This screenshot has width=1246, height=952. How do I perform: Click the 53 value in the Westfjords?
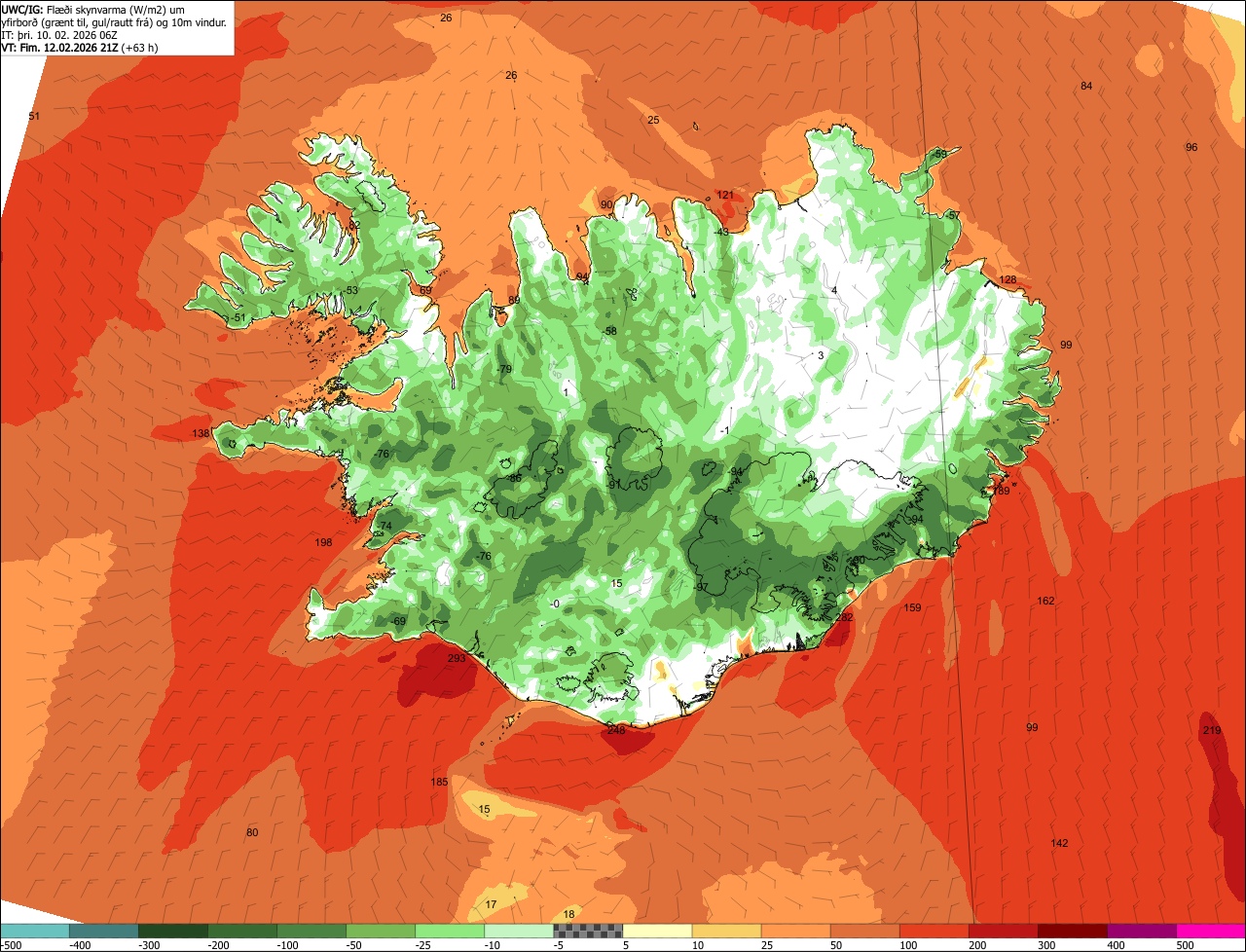(x=351, y=290)
